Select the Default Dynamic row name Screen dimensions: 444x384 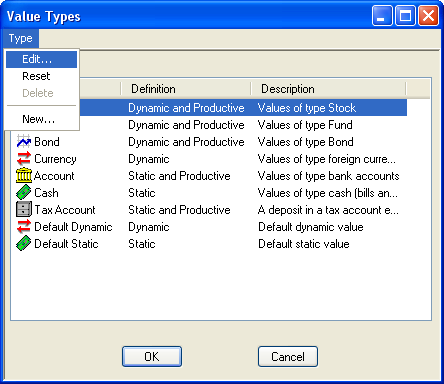coord(73,227)
